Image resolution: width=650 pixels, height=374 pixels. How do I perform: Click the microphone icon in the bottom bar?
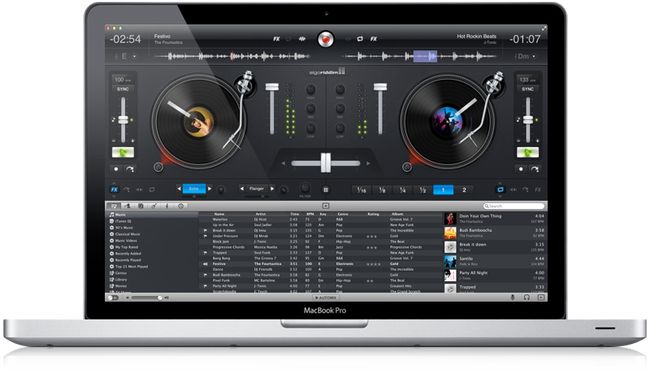(x=513, y=297)
